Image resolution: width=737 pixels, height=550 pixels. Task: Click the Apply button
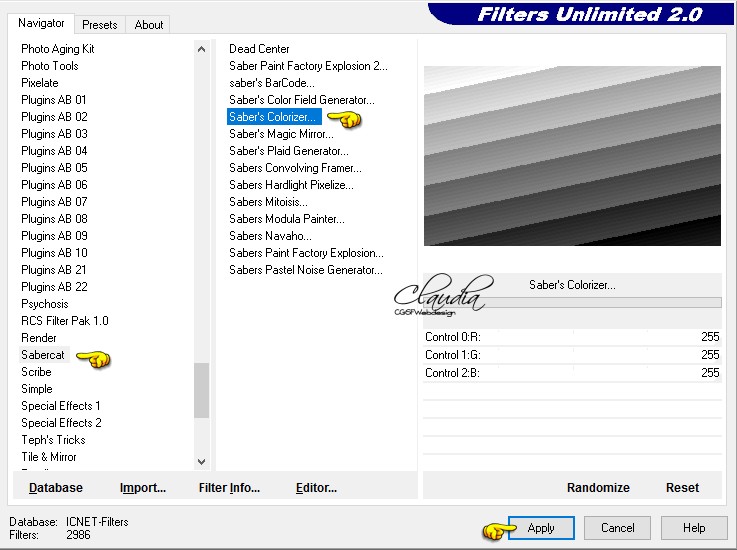point(541,528)
